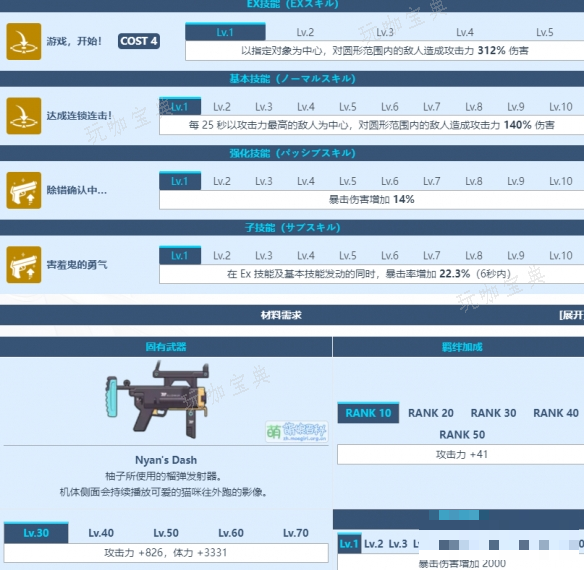Select Lv.5 tab of the EX skill
This screenshot has width=584, height=570.
(545, 32)
